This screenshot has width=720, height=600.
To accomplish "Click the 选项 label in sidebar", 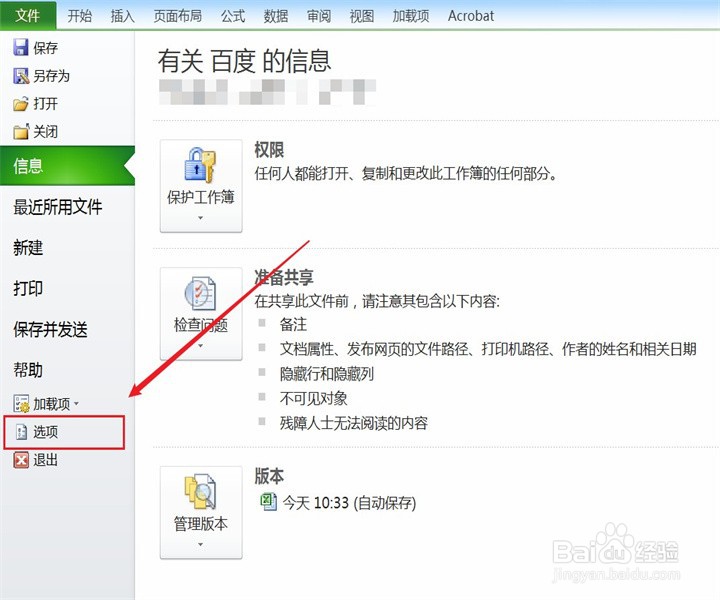I will (45, 432).
